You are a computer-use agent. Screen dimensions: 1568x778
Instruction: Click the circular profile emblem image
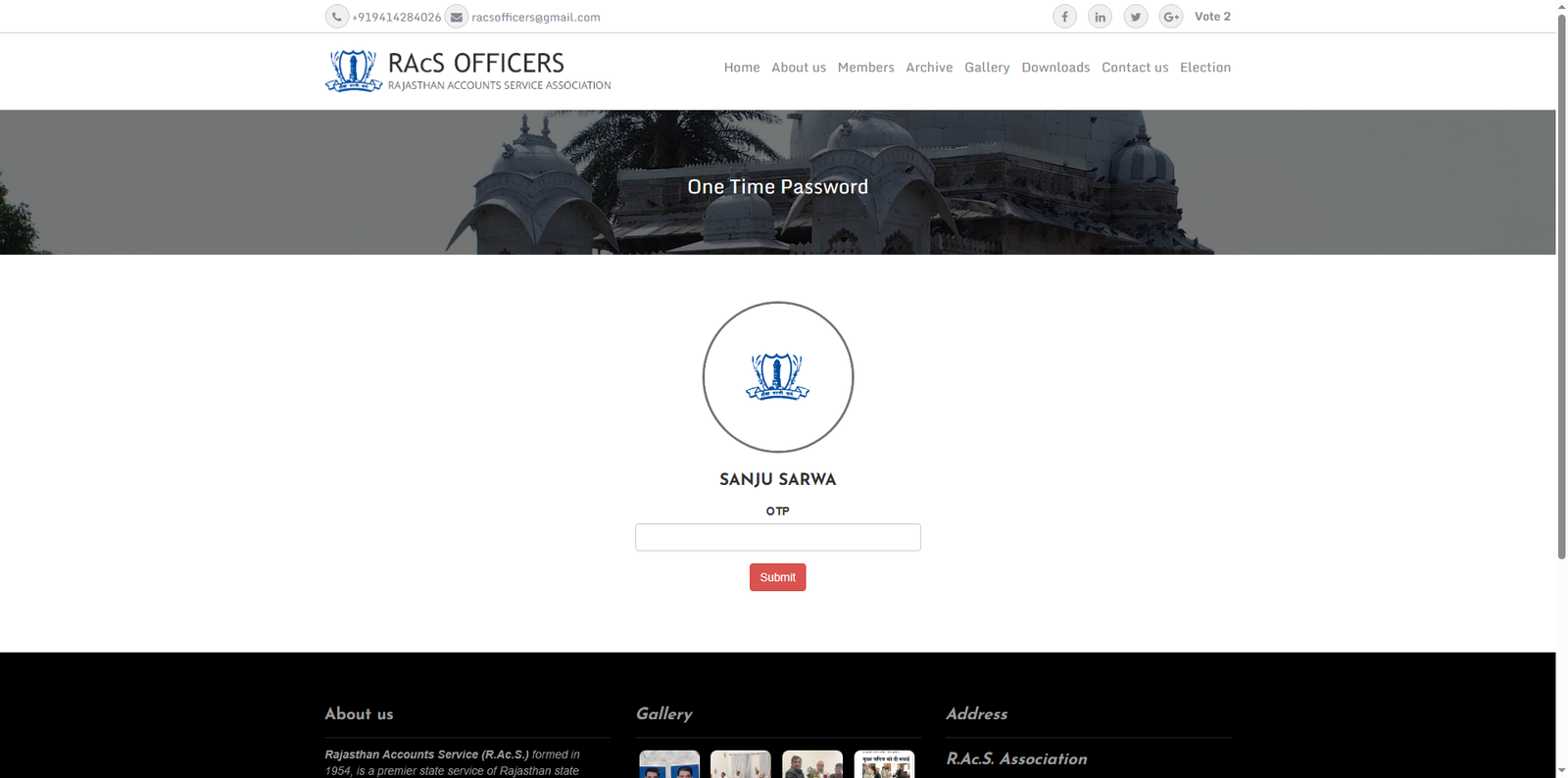pyautogui.click(x=778, y=377)
